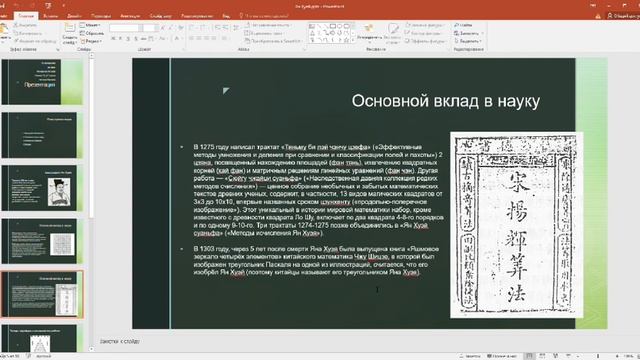Open the Animations (Анимация) ribbon tab

(130, 16)
